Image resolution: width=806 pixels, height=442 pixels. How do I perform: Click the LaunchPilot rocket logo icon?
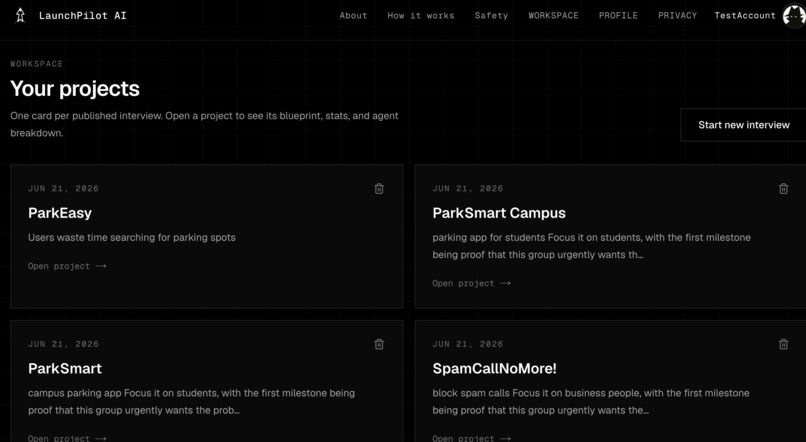click(20, 15)
